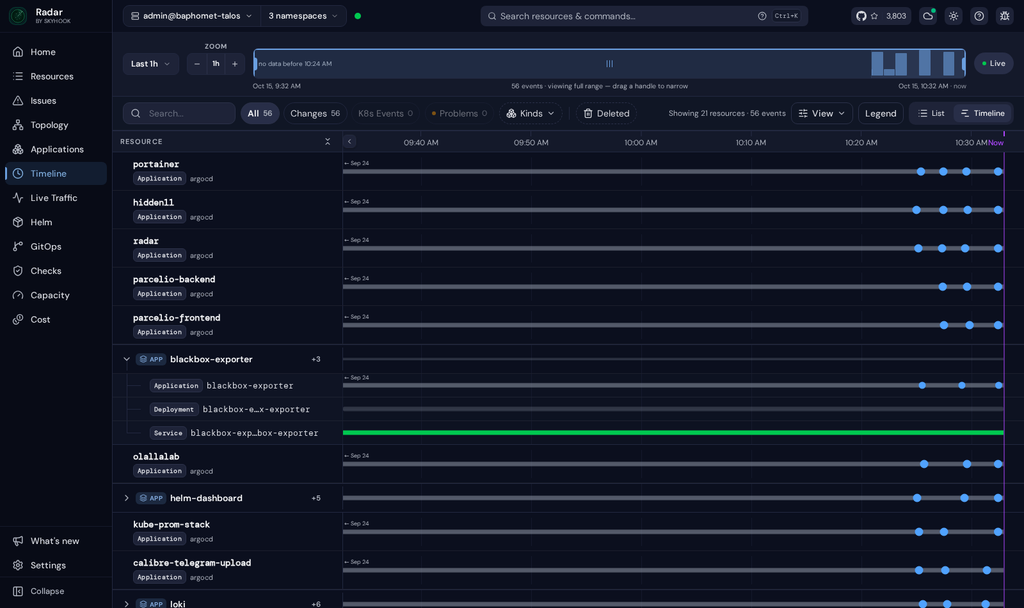Screen dimensions: 1024x608
Task: Select the Changes 56 filter
Action: pos(315,113)
